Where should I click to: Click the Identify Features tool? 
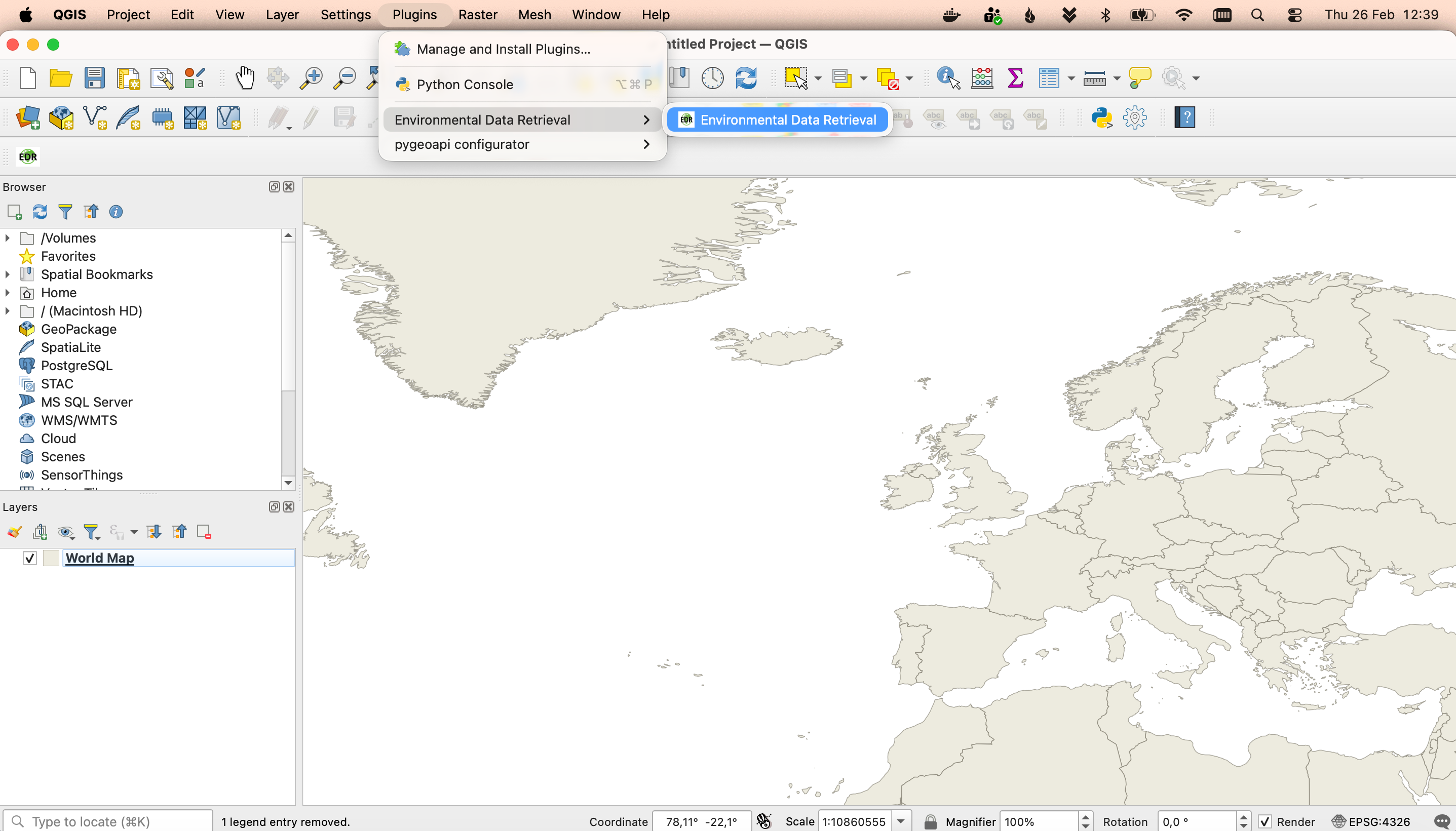pos(948,77)
